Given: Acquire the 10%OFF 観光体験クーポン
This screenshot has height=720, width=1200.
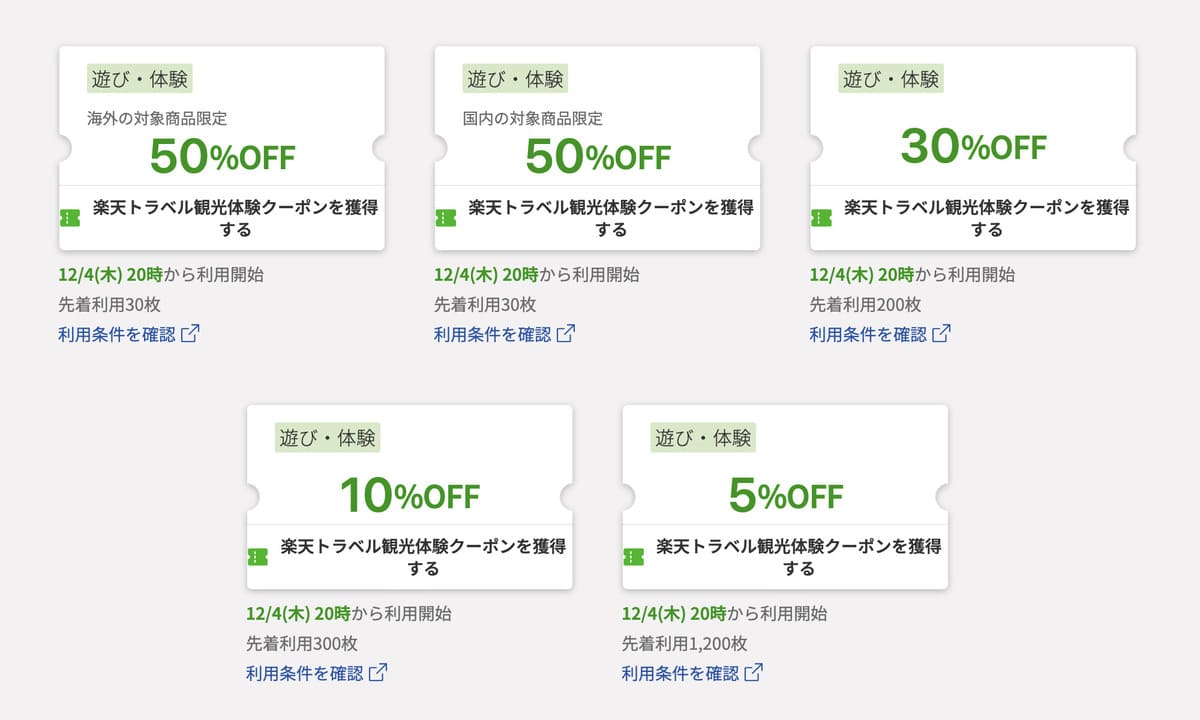Looking at the screenshot, I should (412, 556).
